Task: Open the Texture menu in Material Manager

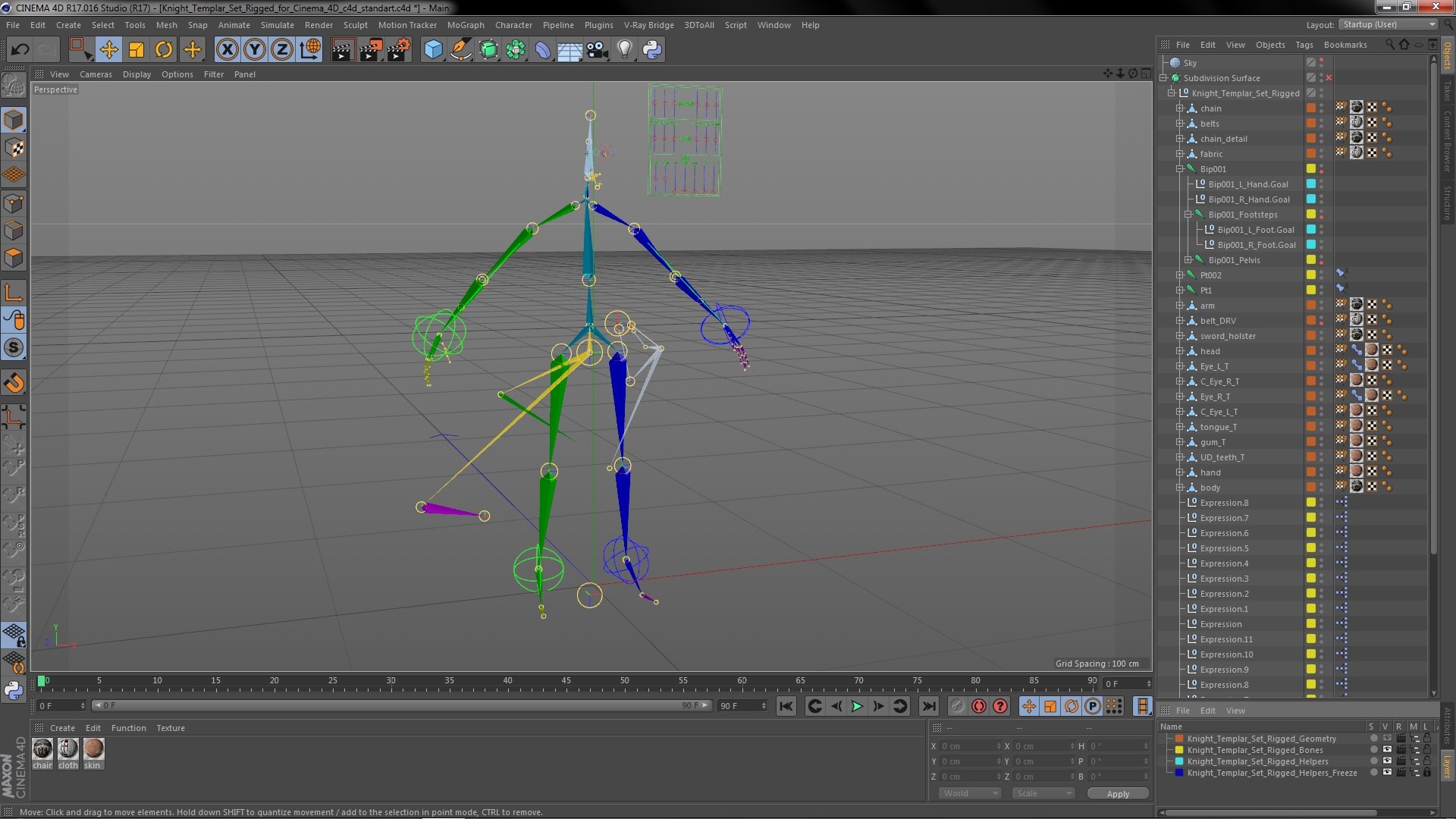Action: point(171,728)
